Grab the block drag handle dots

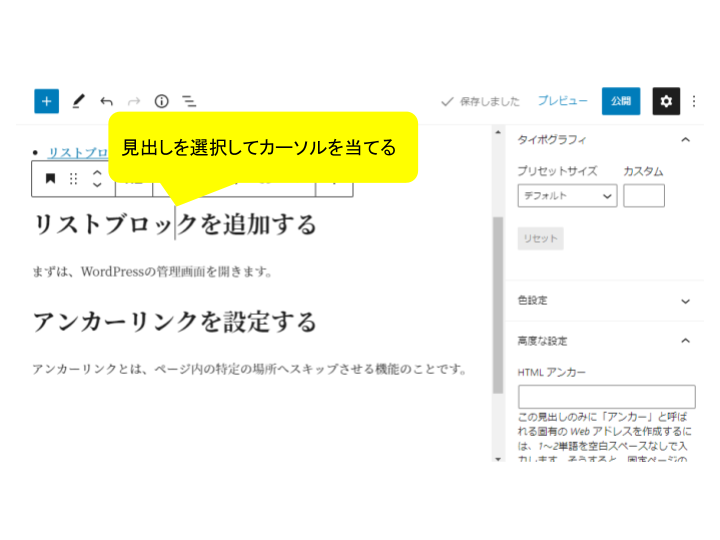73,179
